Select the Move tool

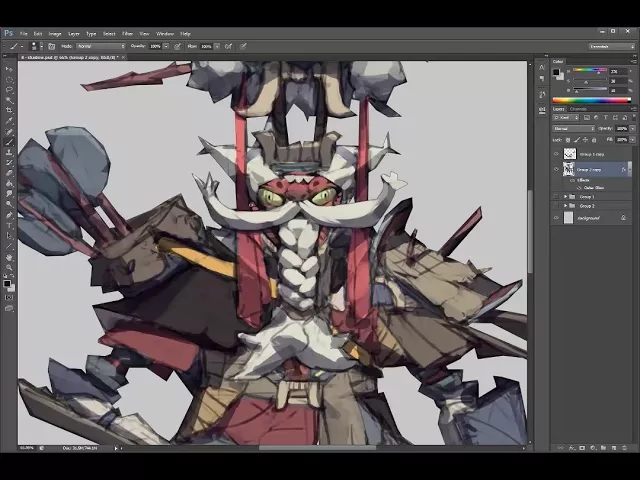pyautogui.click(x=9, y=69)
